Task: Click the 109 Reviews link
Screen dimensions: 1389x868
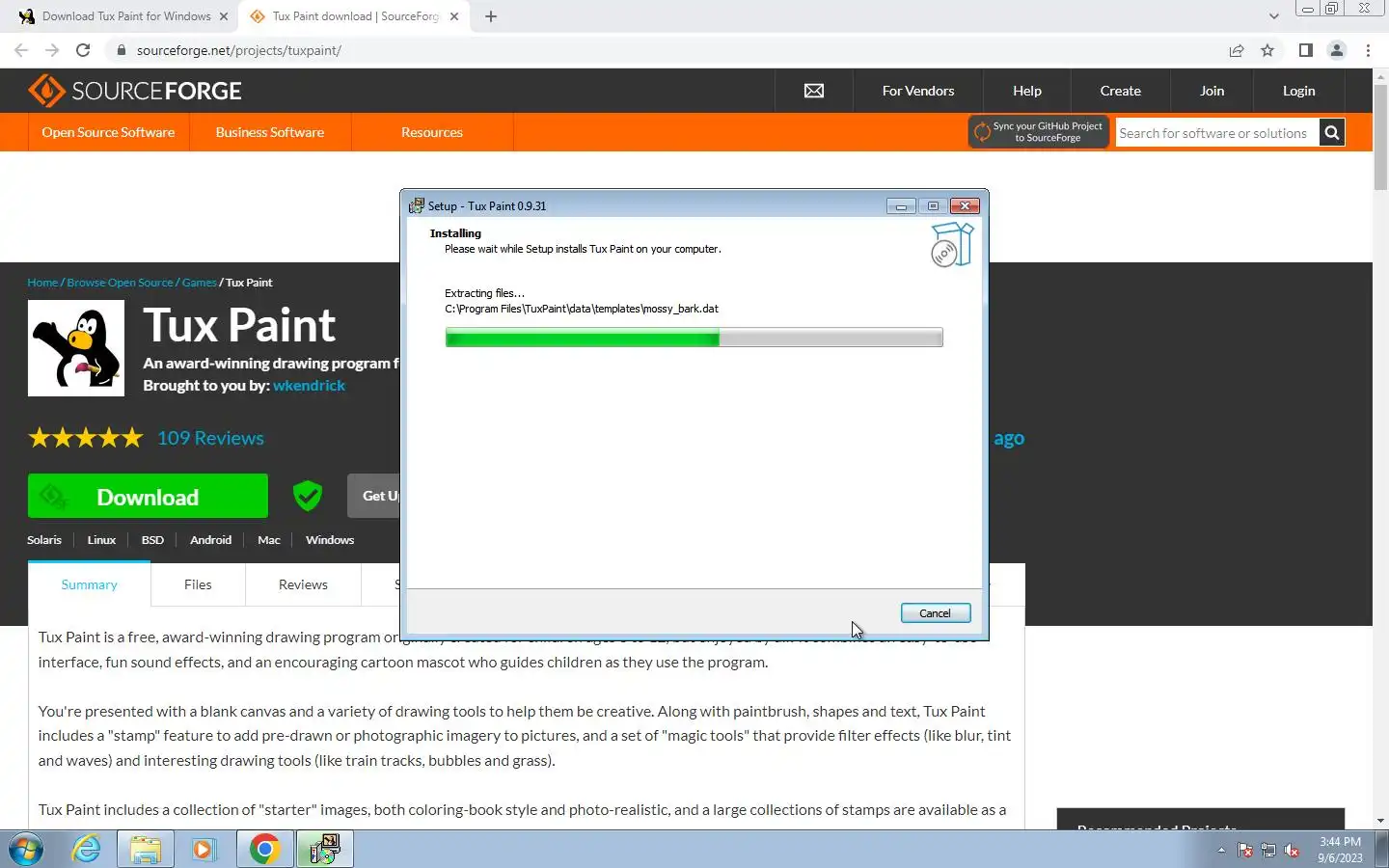Action: pos(210,438)
